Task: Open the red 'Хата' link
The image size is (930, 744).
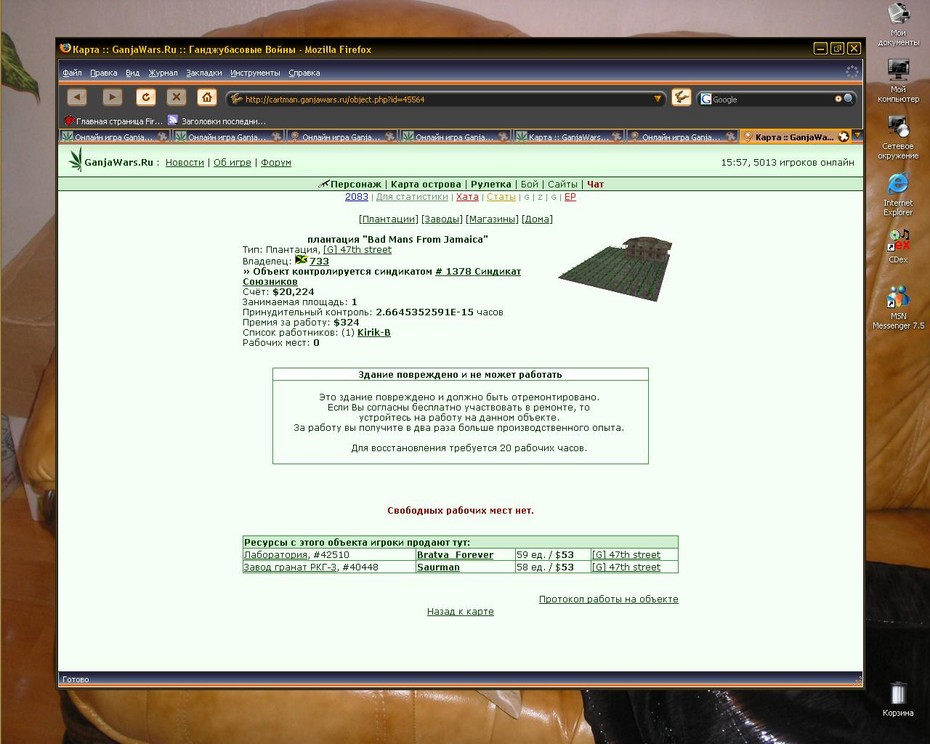Action: click(467, 196)
